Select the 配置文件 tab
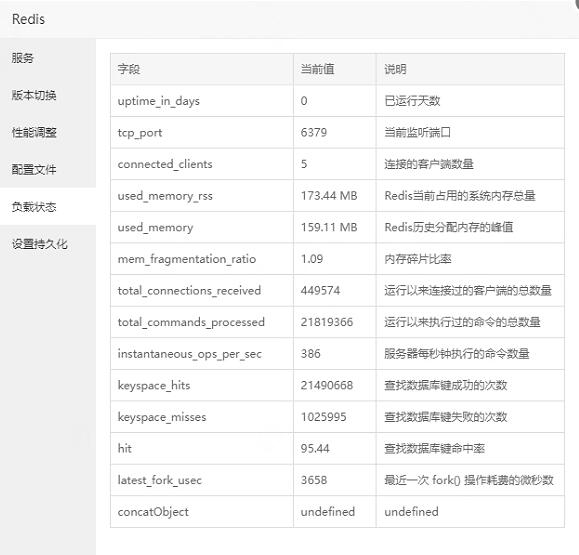Image resolution: width=579 pixels, height=555 pixels. 48,169
